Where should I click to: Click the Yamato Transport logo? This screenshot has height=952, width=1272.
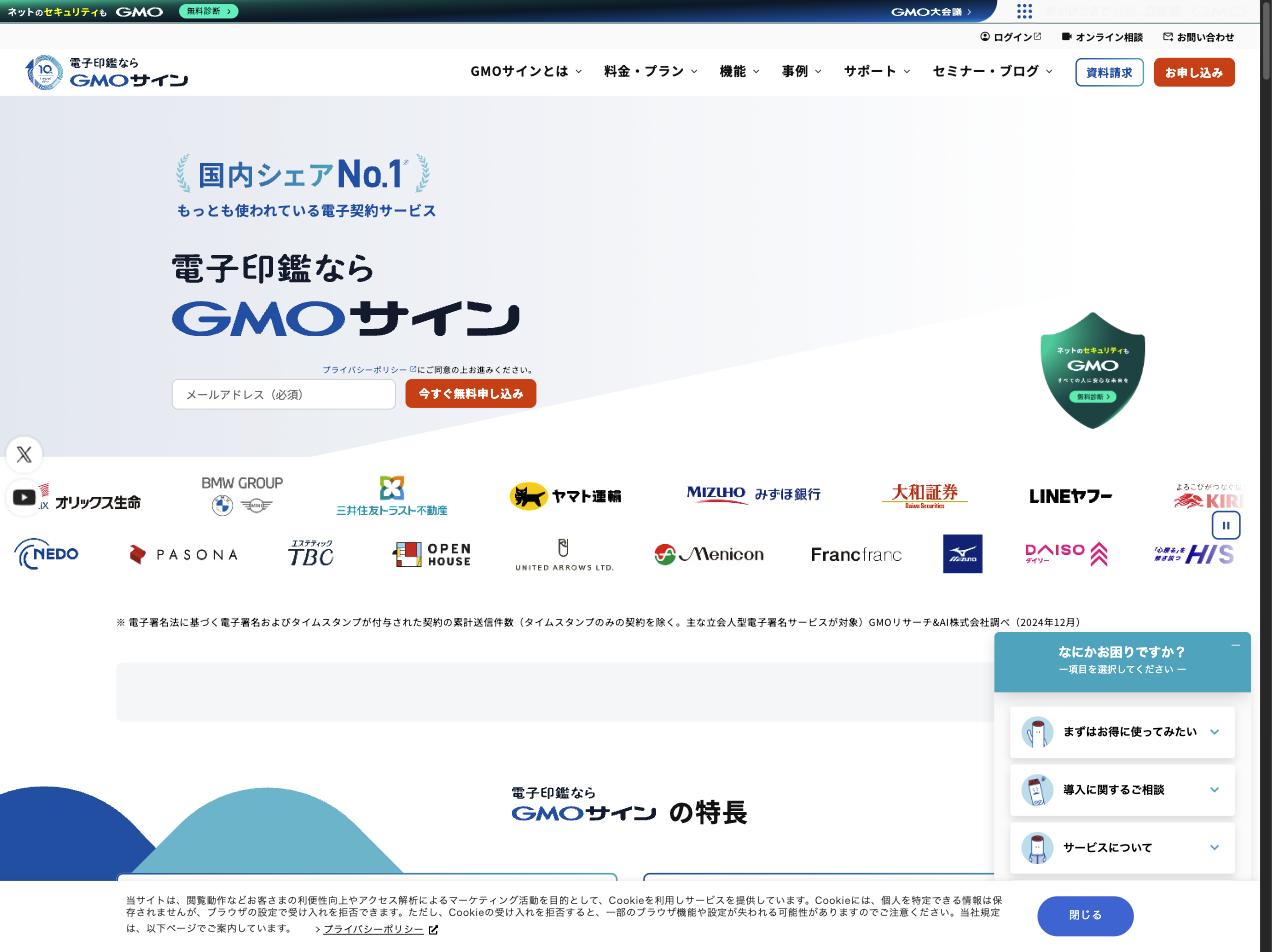tap(565, 496)
